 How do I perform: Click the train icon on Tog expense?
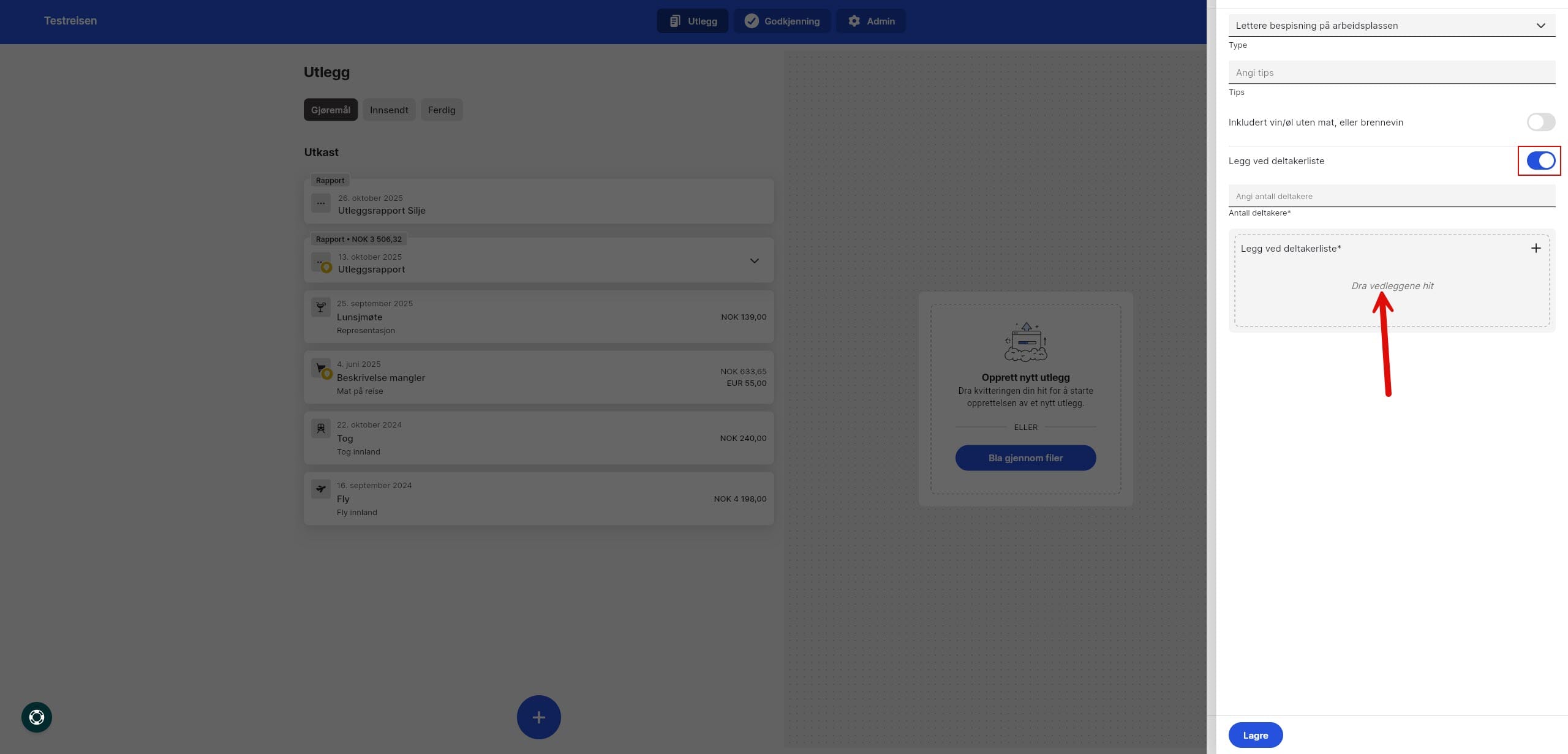tap(320, 428)
